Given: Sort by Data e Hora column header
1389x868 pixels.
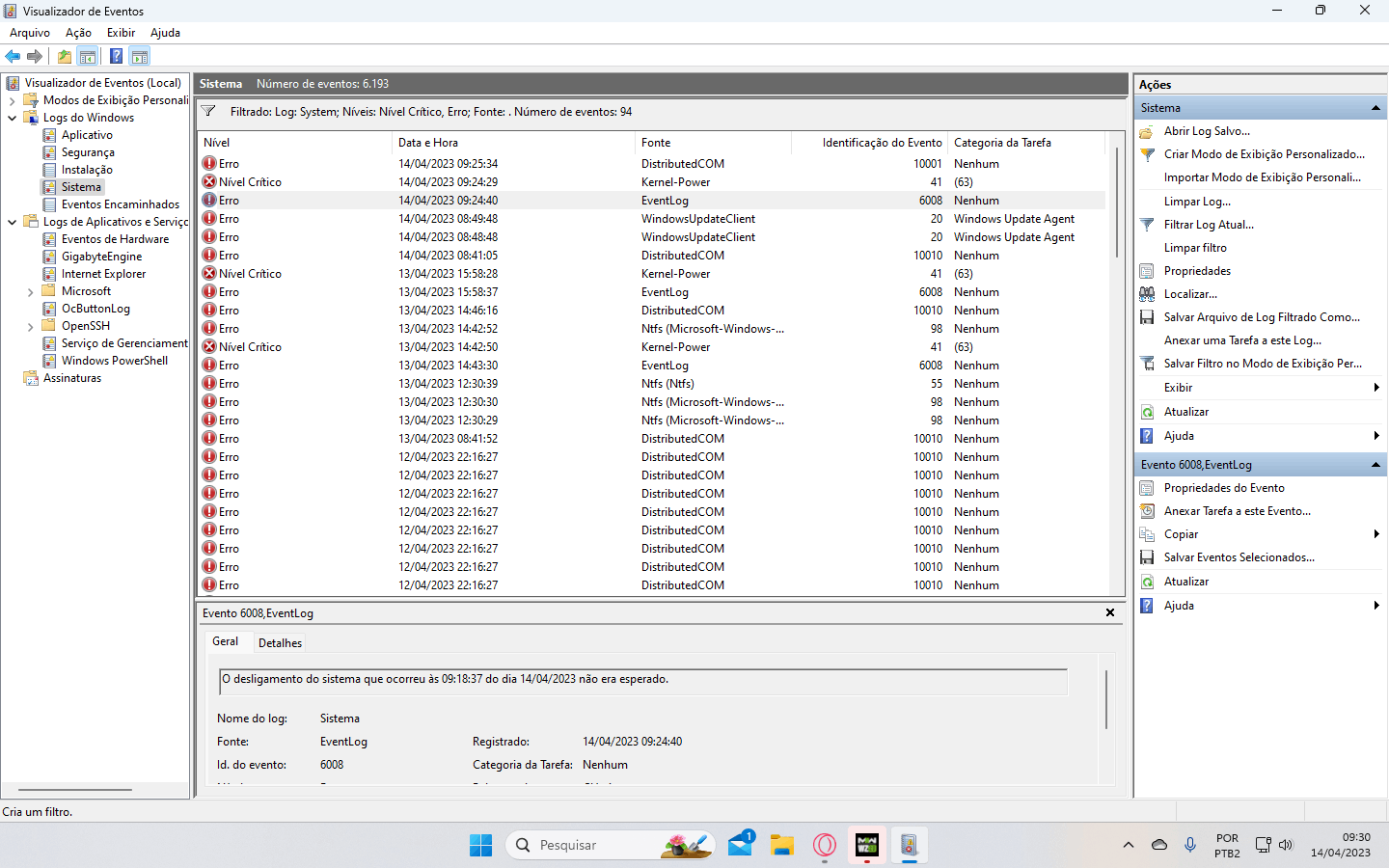Looking at the screenshot, I should coord(513,143).
